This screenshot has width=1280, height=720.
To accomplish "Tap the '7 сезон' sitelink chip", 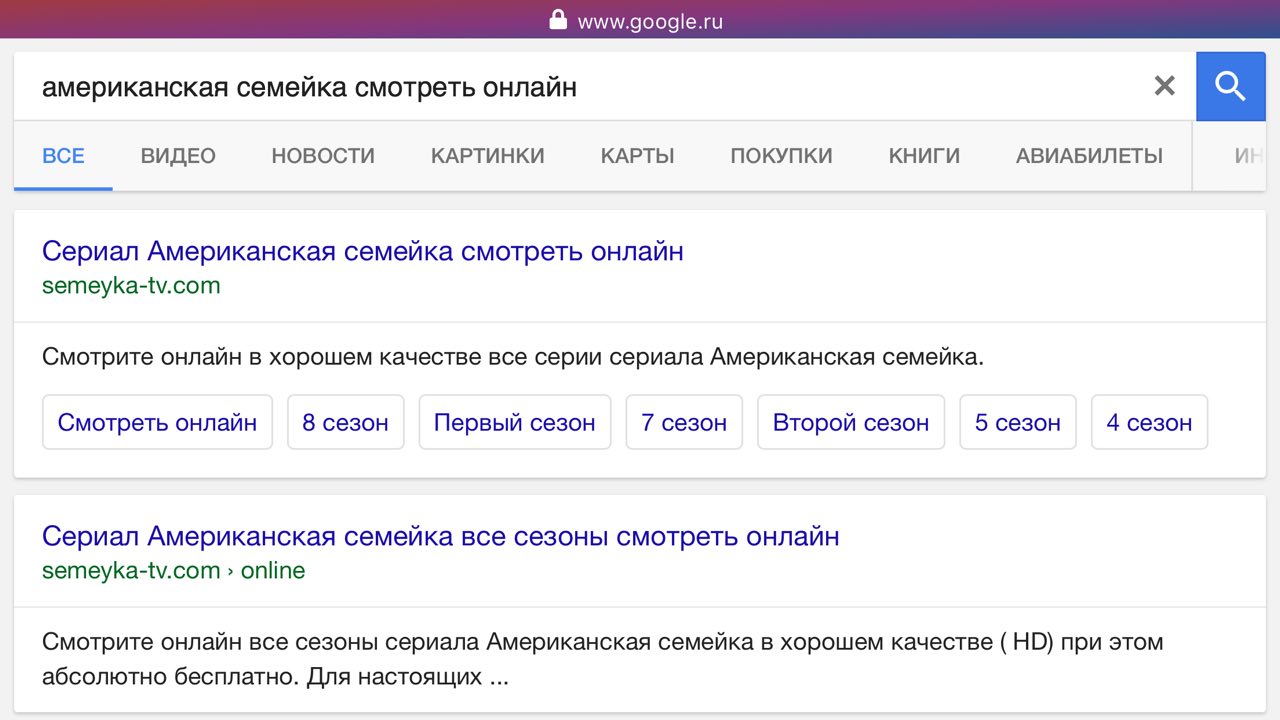I will pyautogui.click(x=684, y=422).
